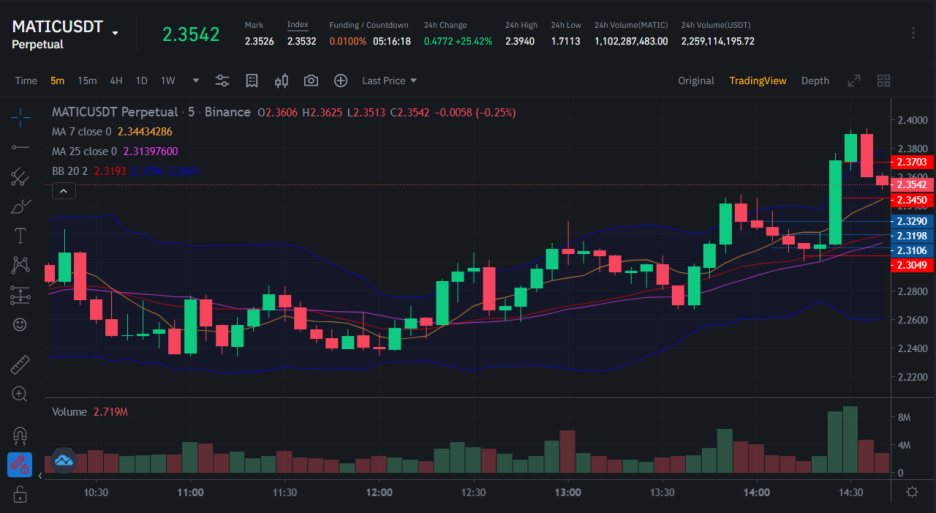Activate the zoom in tool
Image resolution: width=936 pixels, height=513 pixels.
pyautogui.click(x=20, y=394)
